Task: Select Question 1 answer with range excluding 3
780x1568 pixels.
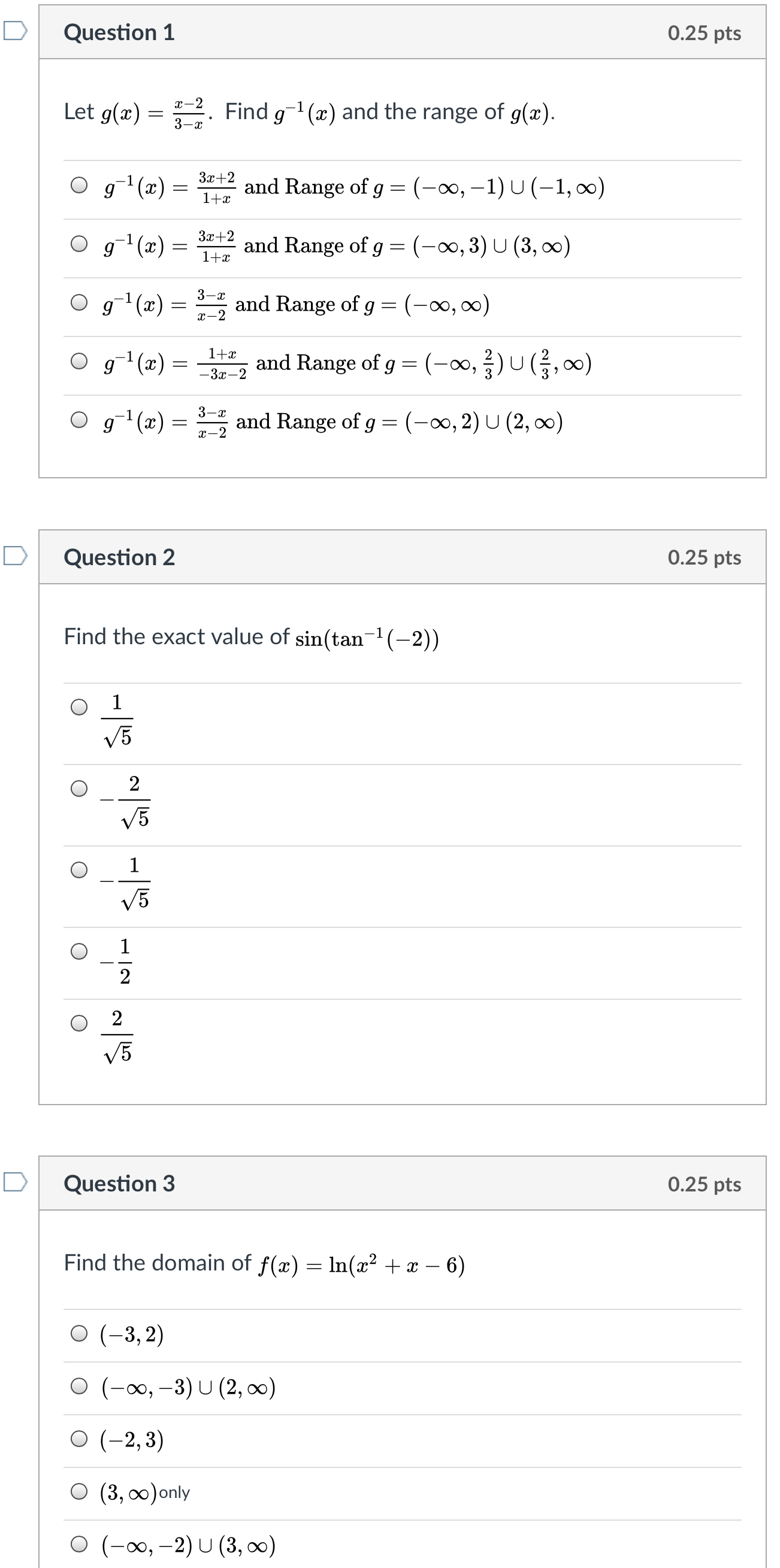Action: 79,244
